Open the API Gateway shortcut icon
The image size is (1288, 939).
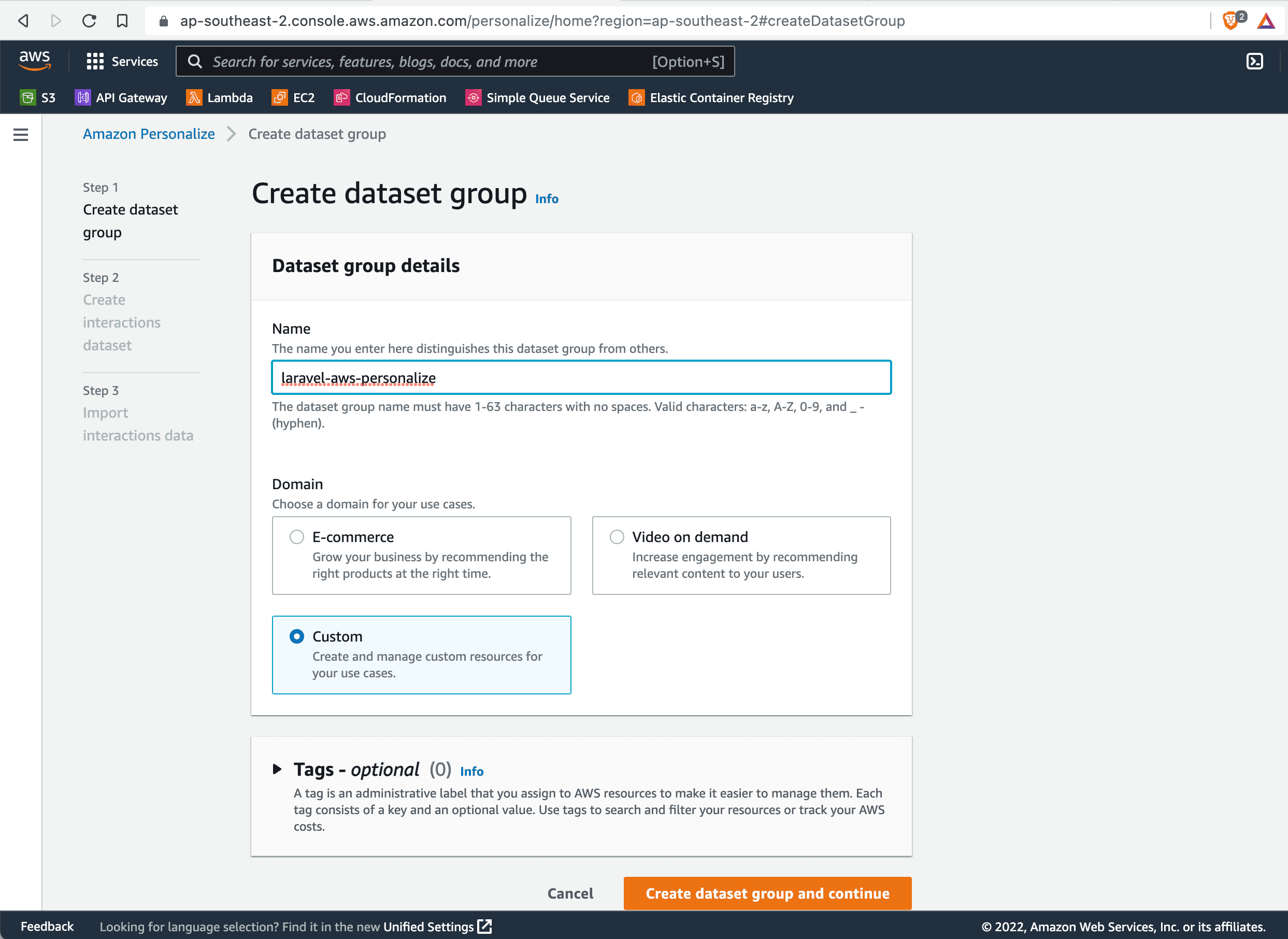coord(82,98)
